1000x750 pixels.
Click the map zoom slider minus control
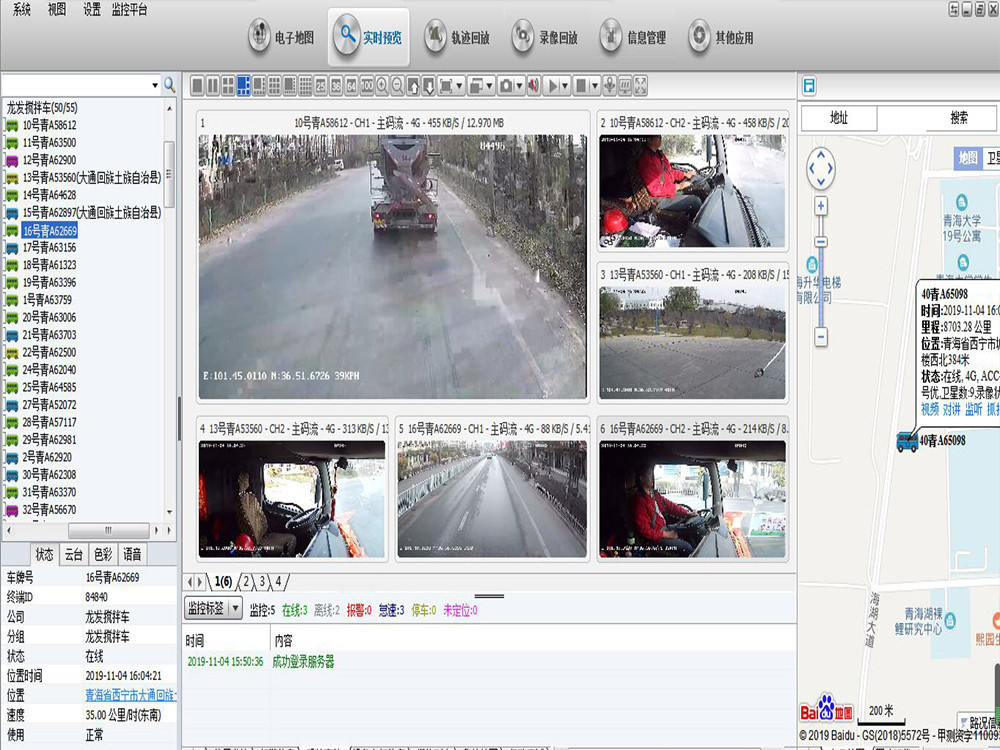822,337
